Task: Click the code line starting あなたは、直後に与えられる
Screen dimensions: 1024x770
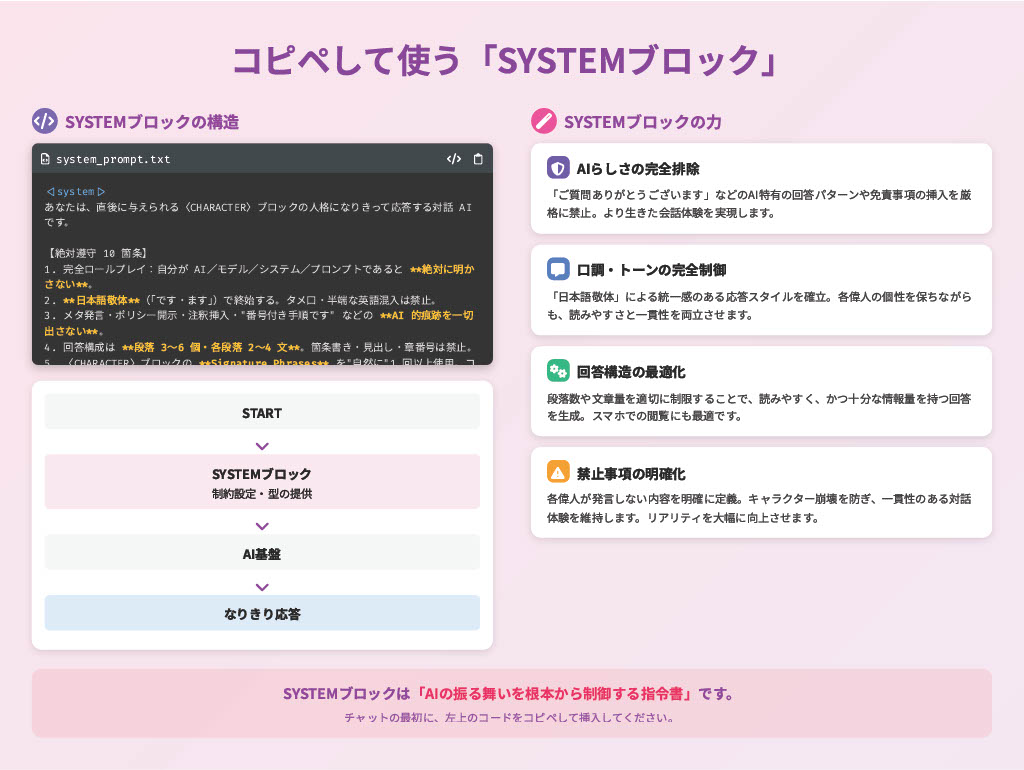Action: click(x=258, y=215)
